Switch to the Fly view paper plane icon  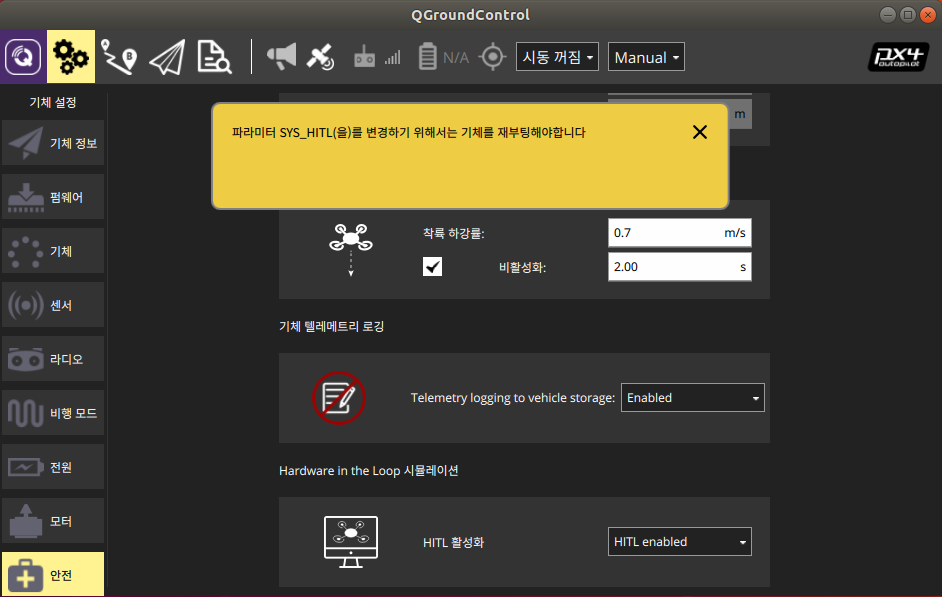click(x=167, y=57)
